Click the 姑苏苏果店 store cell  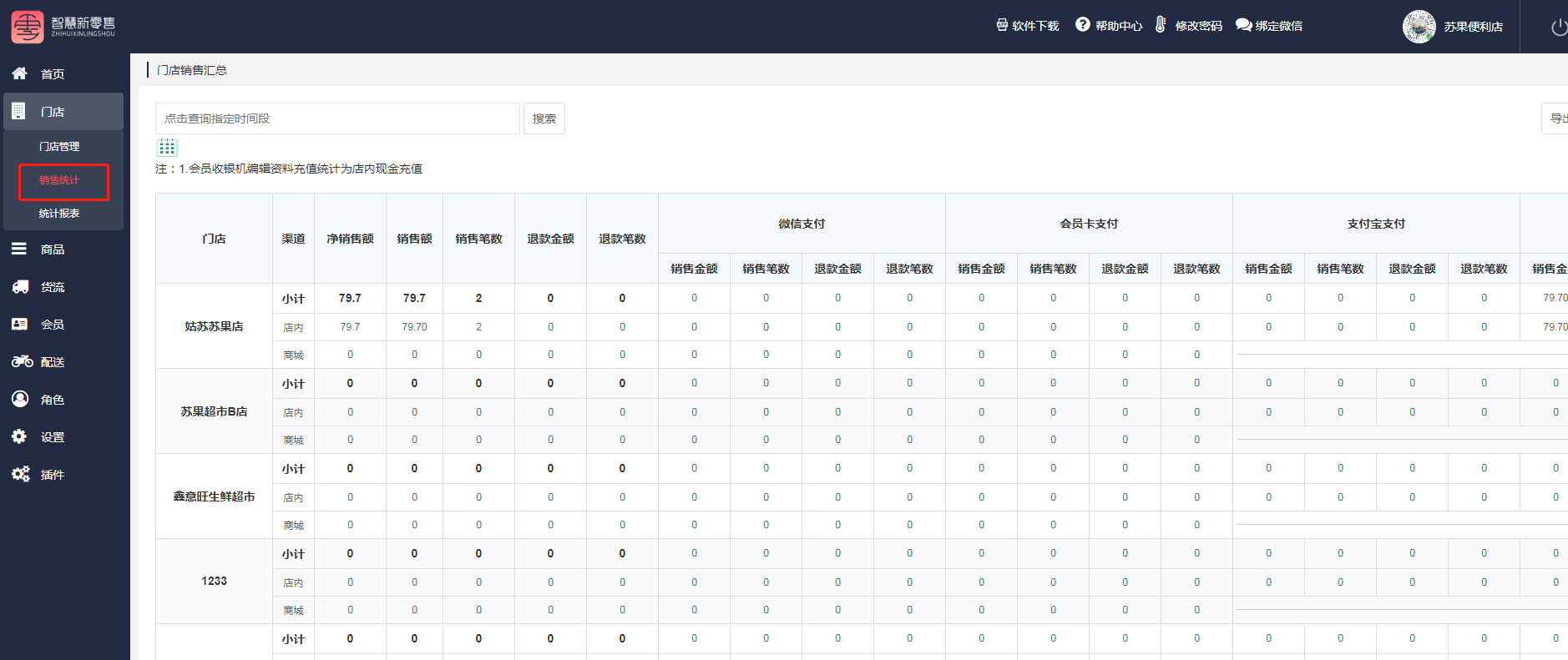[x=214, y=326]
